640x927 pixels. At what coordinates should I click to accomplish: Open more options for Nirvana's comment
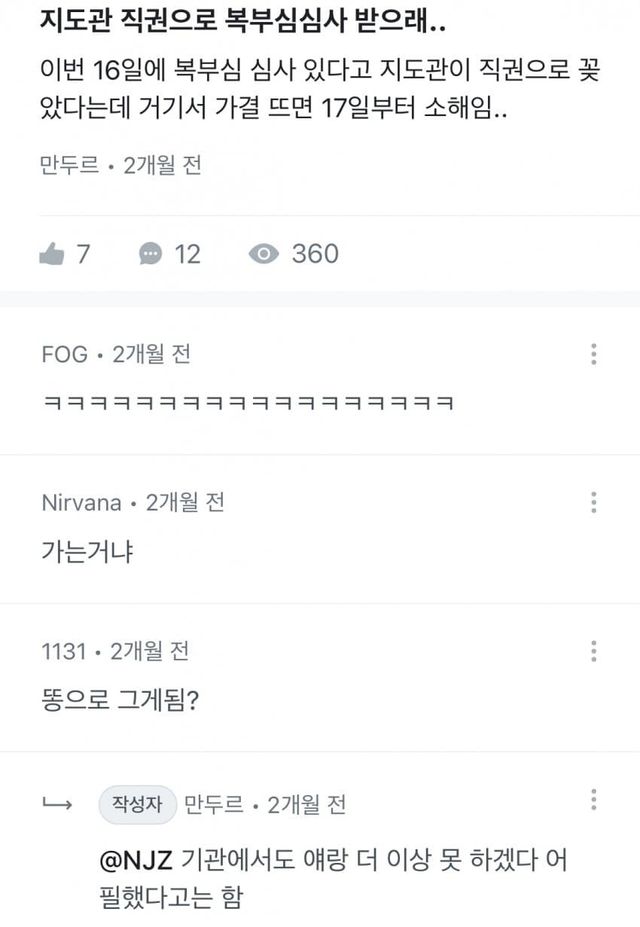coord(594,502)
